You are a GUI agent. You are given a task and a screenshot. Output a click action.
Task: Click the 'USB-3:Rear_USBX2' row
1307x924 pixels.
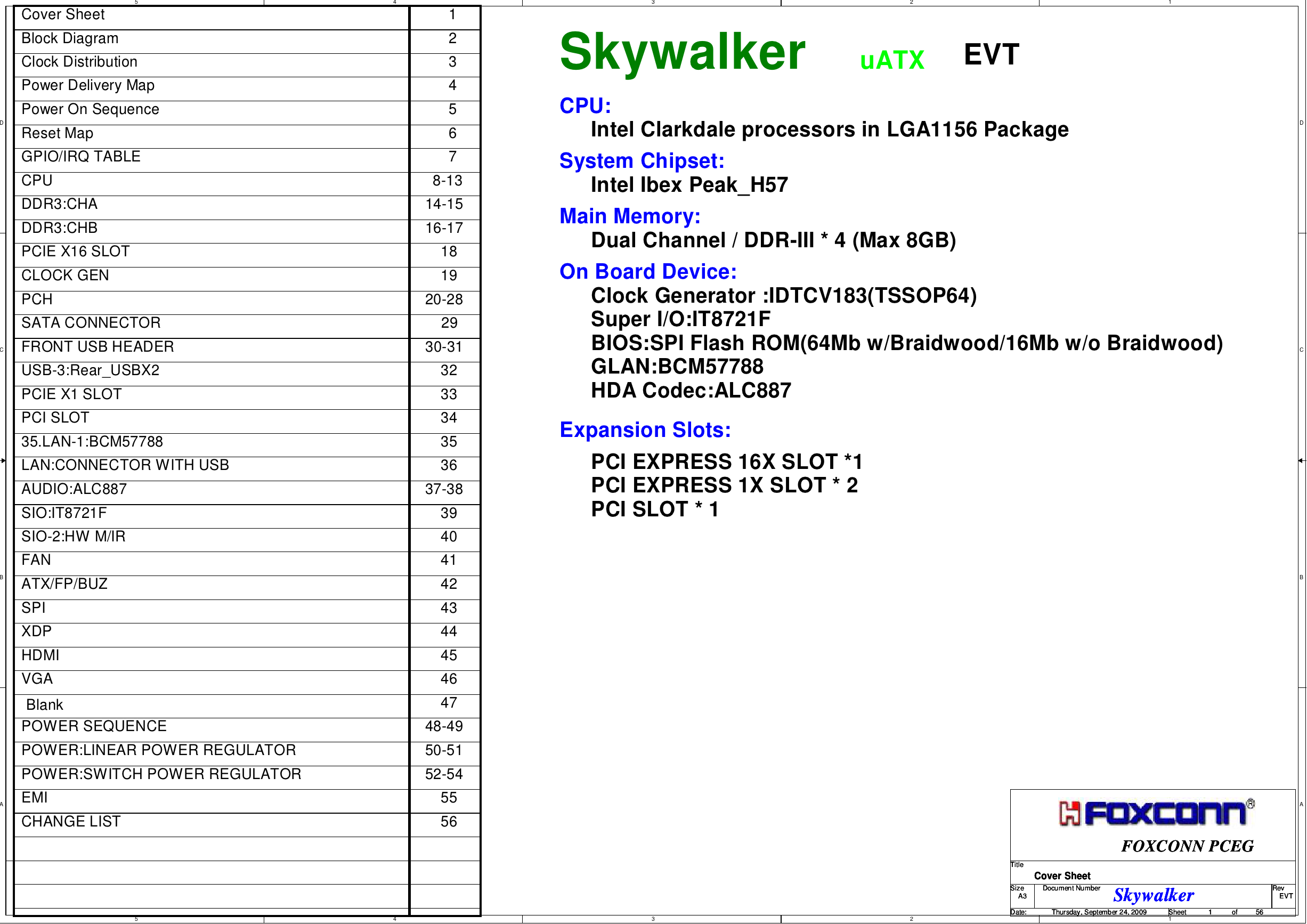(247, 374)
